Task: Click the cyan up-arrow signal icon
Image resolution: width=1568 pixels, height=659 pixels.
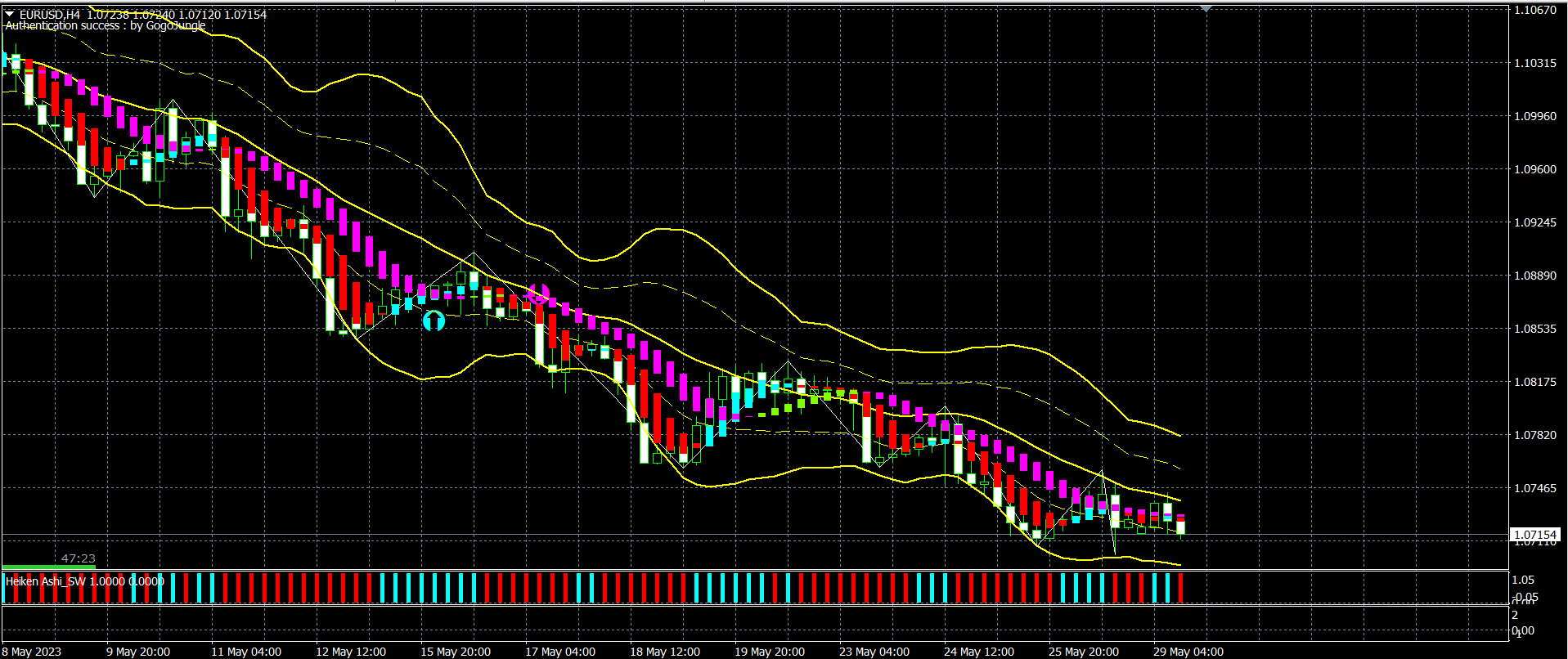Action: [434, 321]
